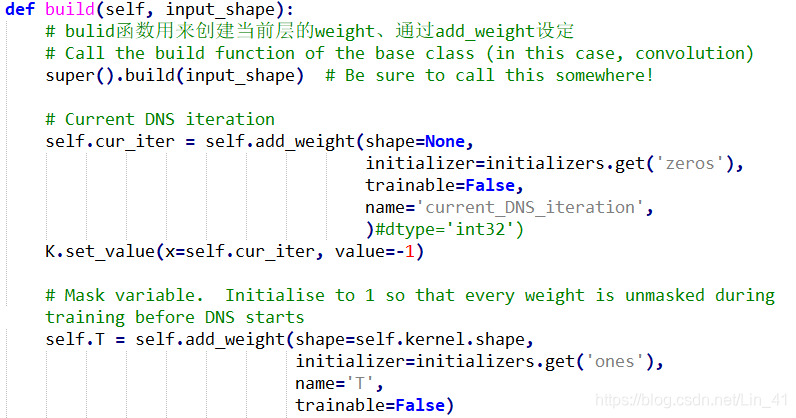
Task: Click 'K.set_value(x=self.cur_iter, value=-1)' line
Action: tap(235, 251)
